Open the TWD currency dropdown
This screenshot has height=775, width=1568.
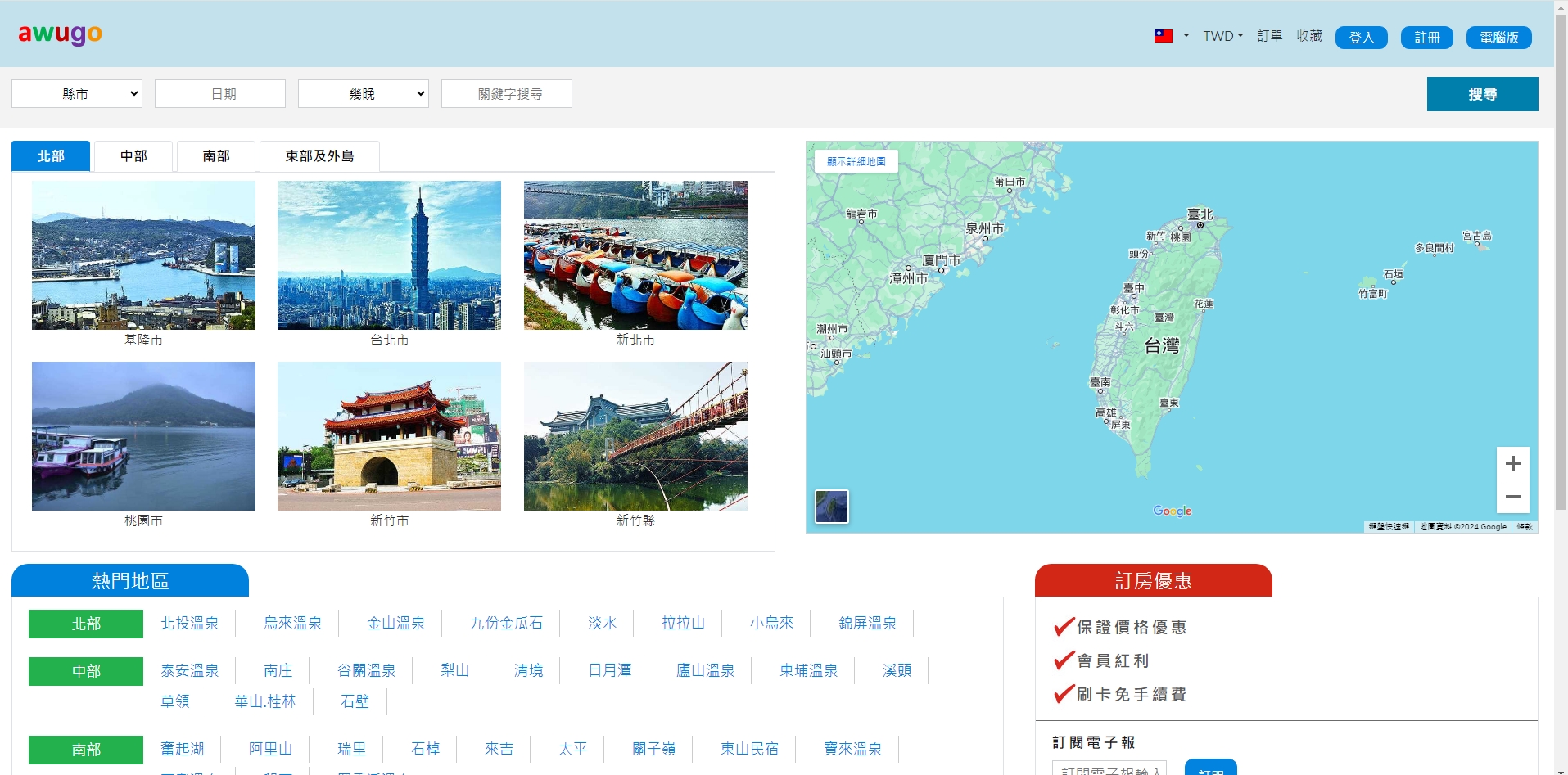tap(1222, 36)
